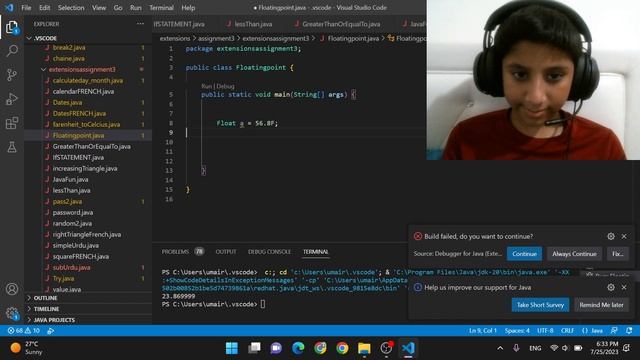The image size is (640, 360).
Task: Open Java survey notification settings gear
Action: point(611,287)
